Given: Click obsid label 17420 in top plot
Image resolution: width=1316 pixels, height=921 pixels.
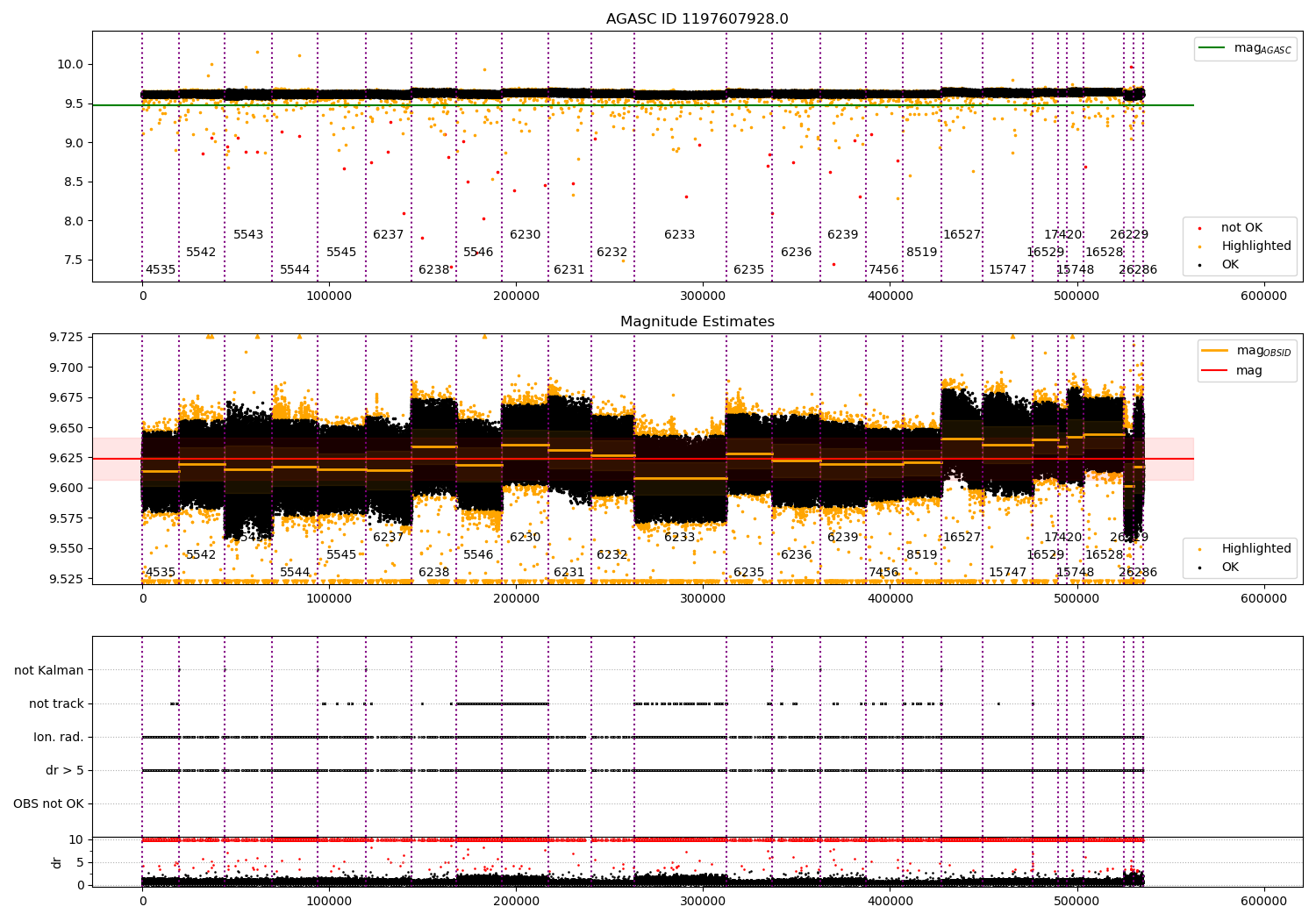Looking at the screenshot, I should 1063,235.
